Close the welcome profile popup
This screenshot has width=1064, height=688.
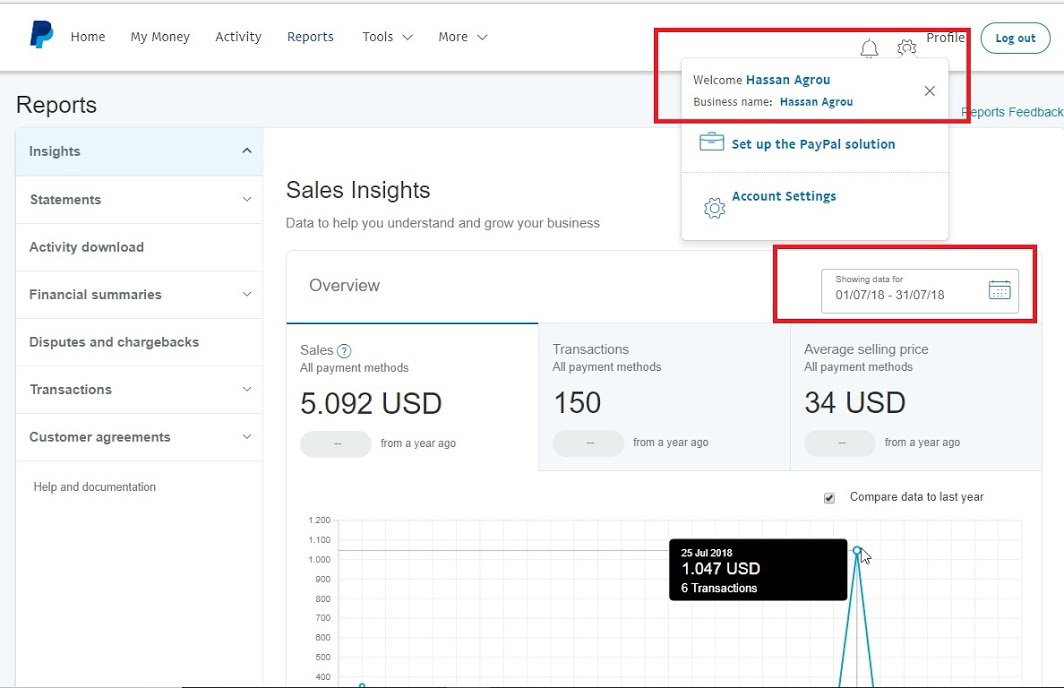click(930, 91)
